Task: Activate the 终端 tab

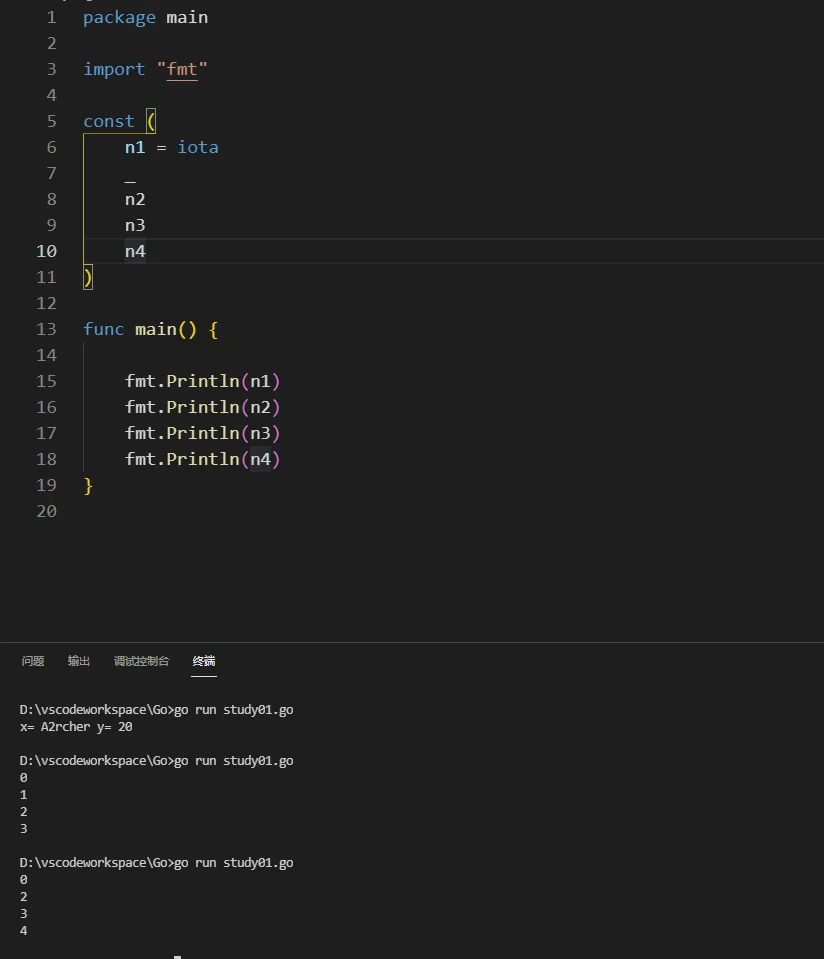Action: point(204,661)
